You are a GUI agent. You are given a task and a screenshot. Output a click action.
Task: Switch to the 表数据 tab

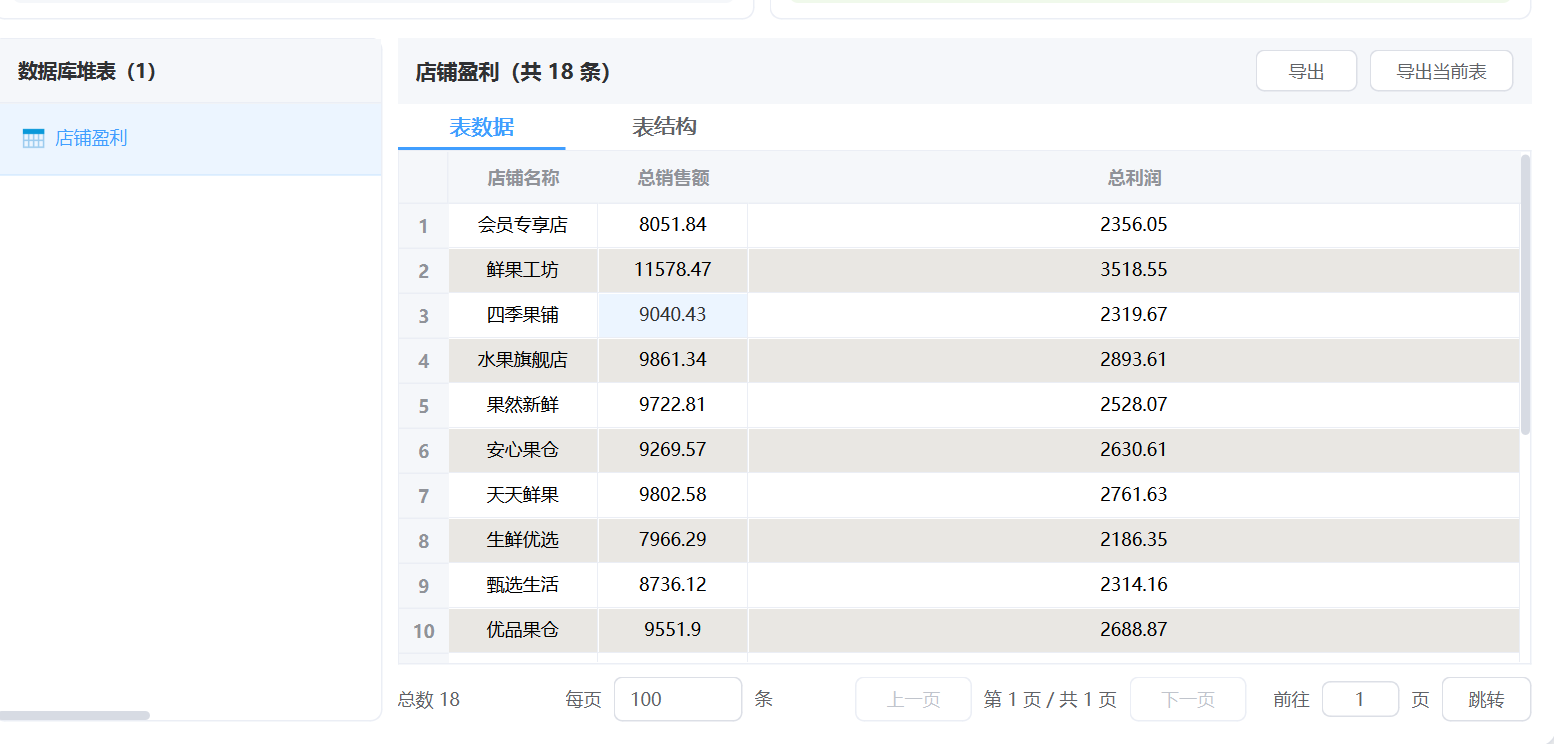pyautogui.click(x=481, y=127)
